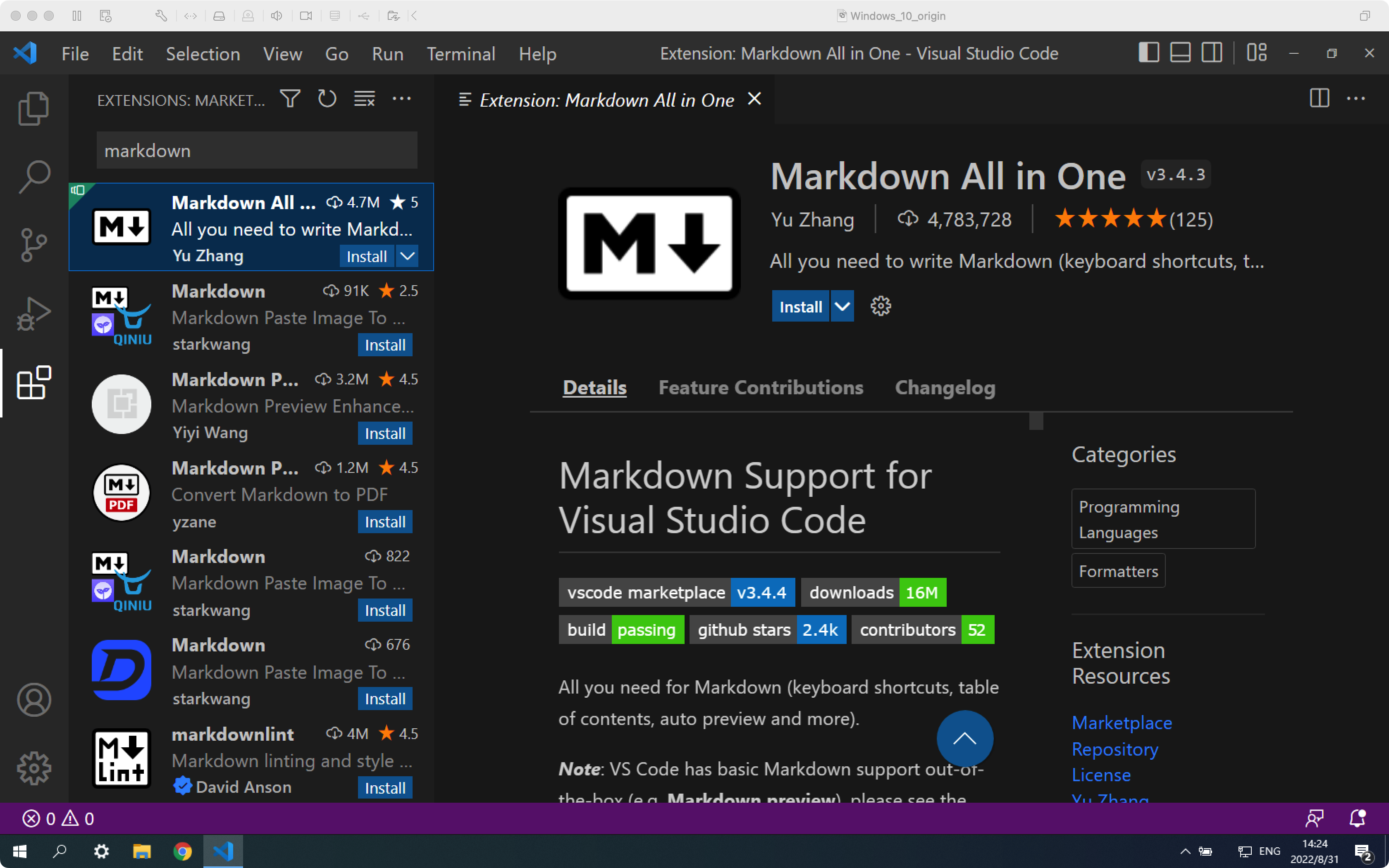Open the Source Control view
Viewport: 1389px width, 868px height.
click(x=34, y=245)
